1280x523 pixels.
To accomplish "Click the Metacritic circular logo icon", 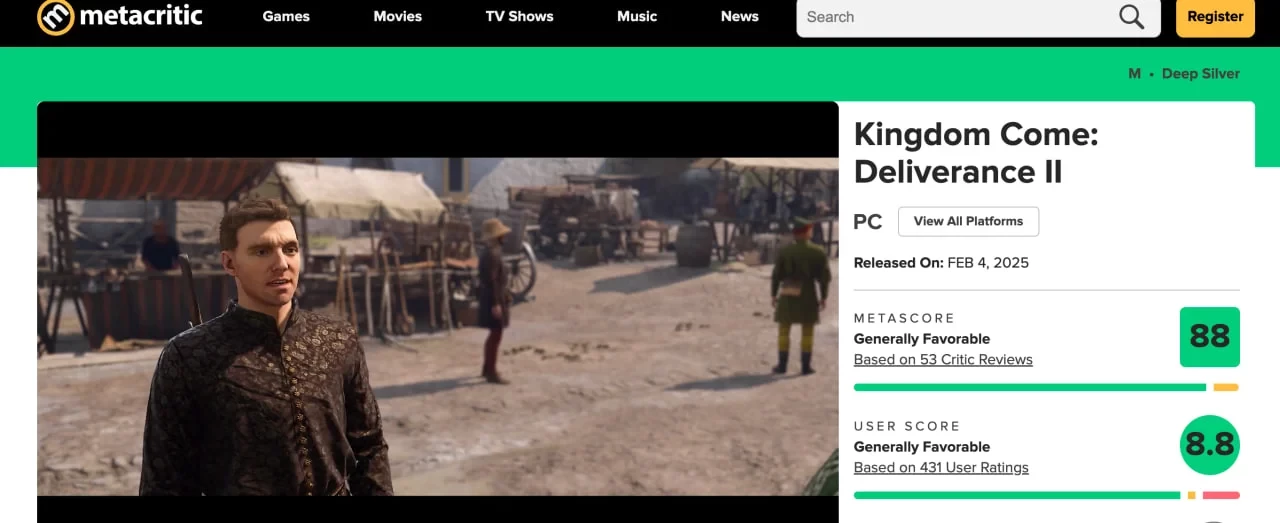I will [55, 17].
